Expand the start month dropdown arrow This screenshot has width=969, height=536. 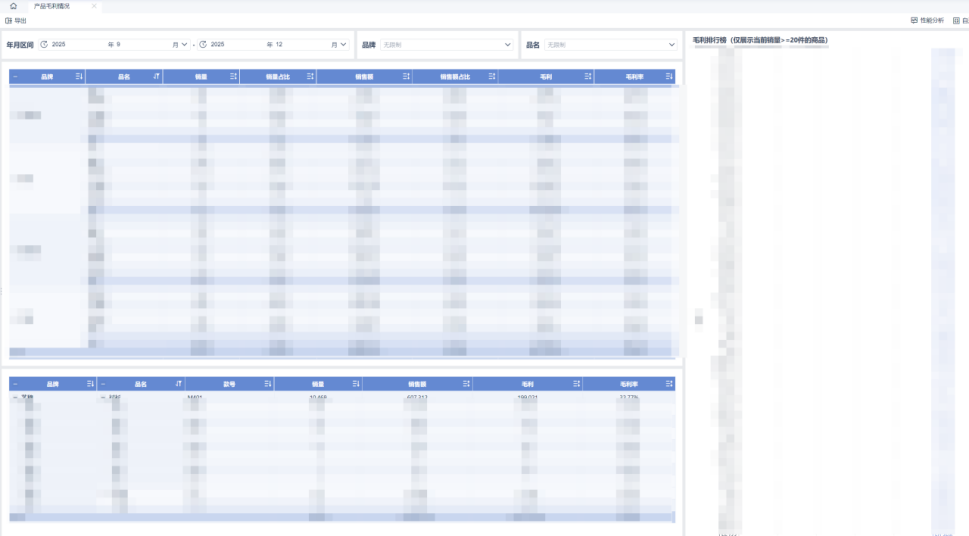click(184, 45)
